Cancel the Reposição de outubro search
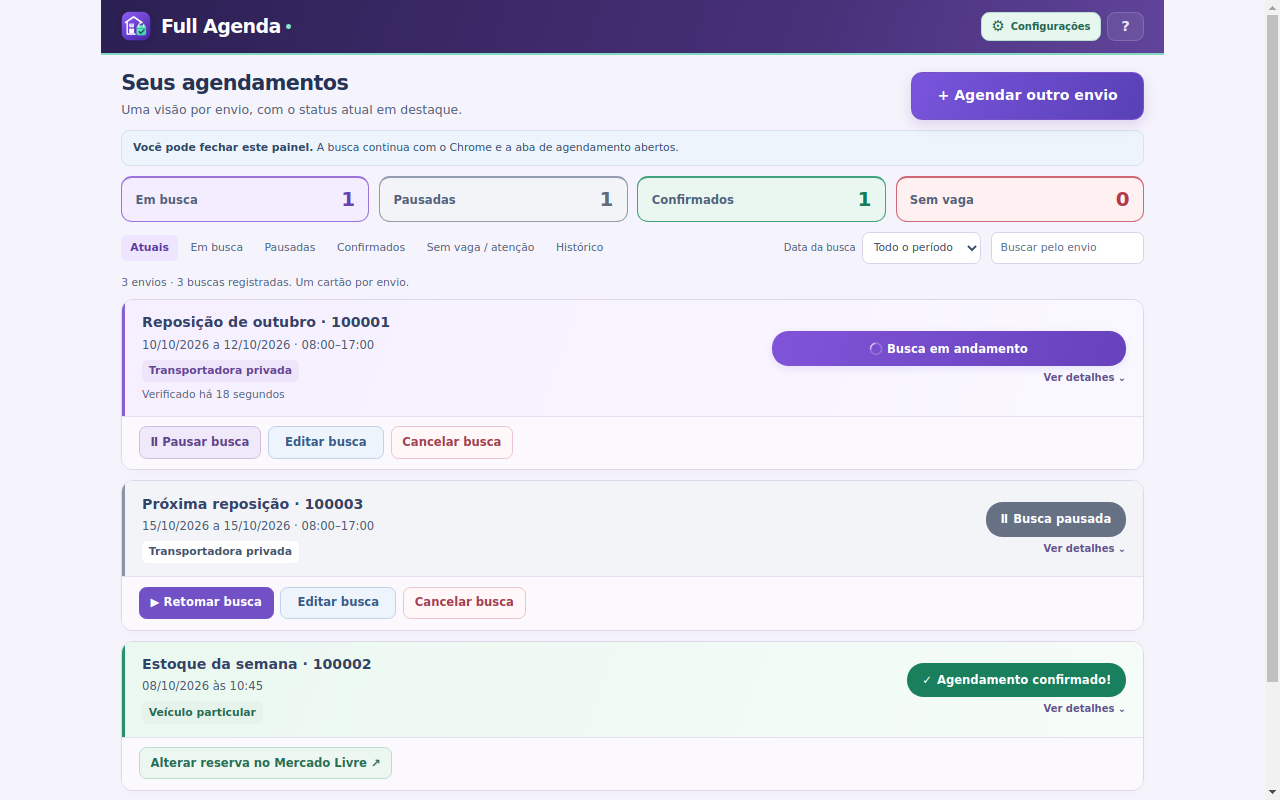 coord(452,442)
